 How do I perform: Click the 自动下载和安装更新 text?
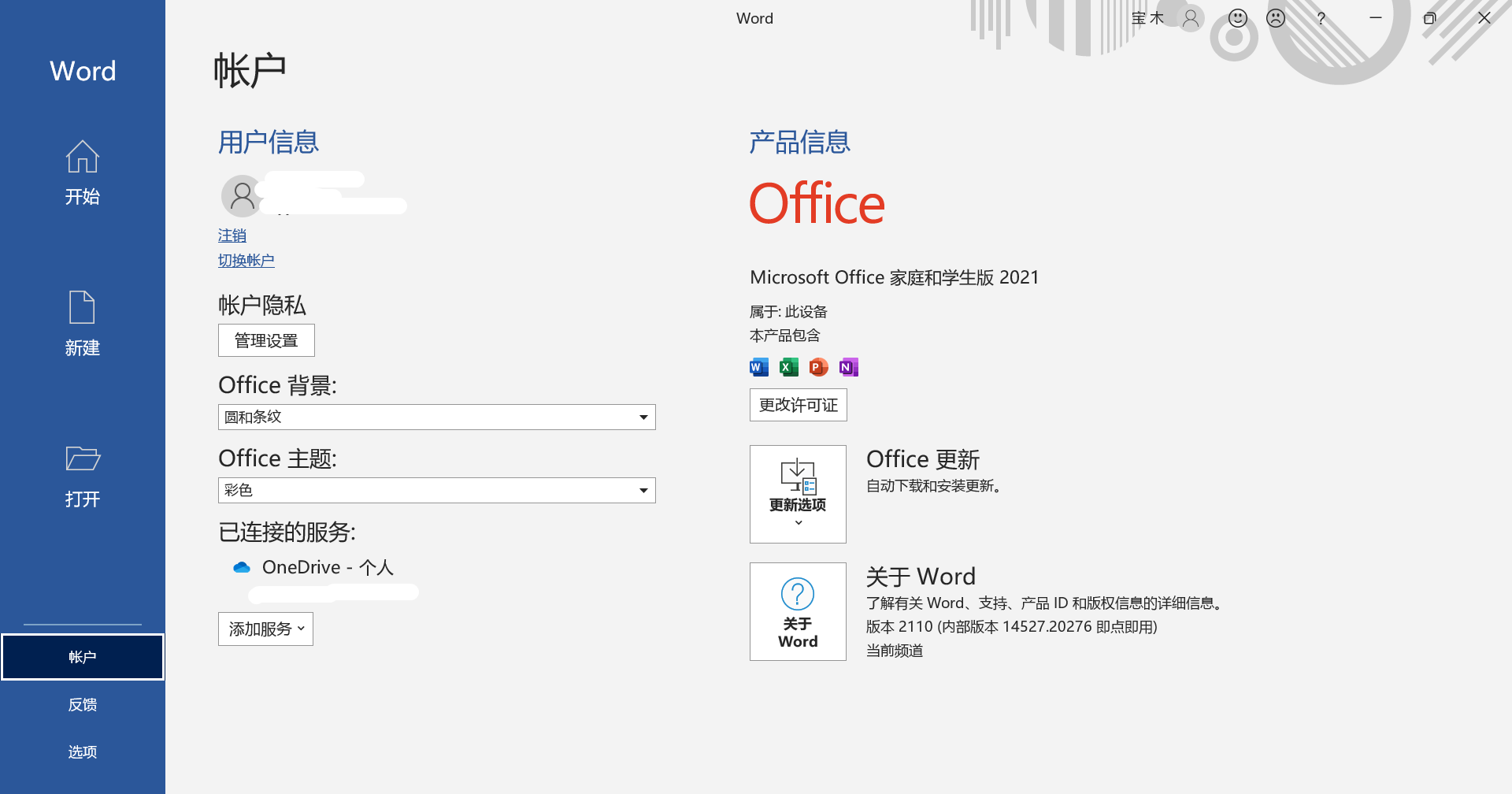pos(934,486)
